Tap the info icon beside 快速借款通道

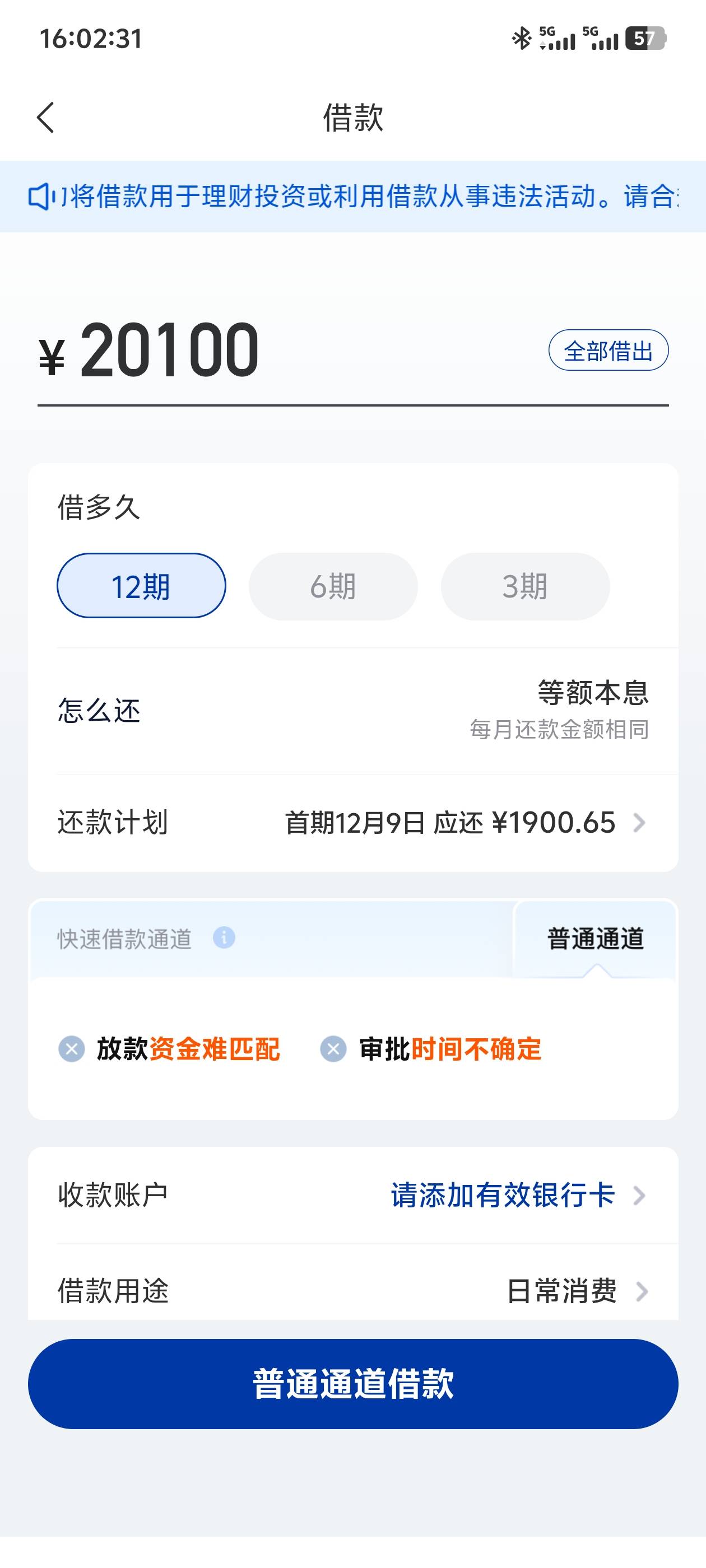click(x=224, y=938)
